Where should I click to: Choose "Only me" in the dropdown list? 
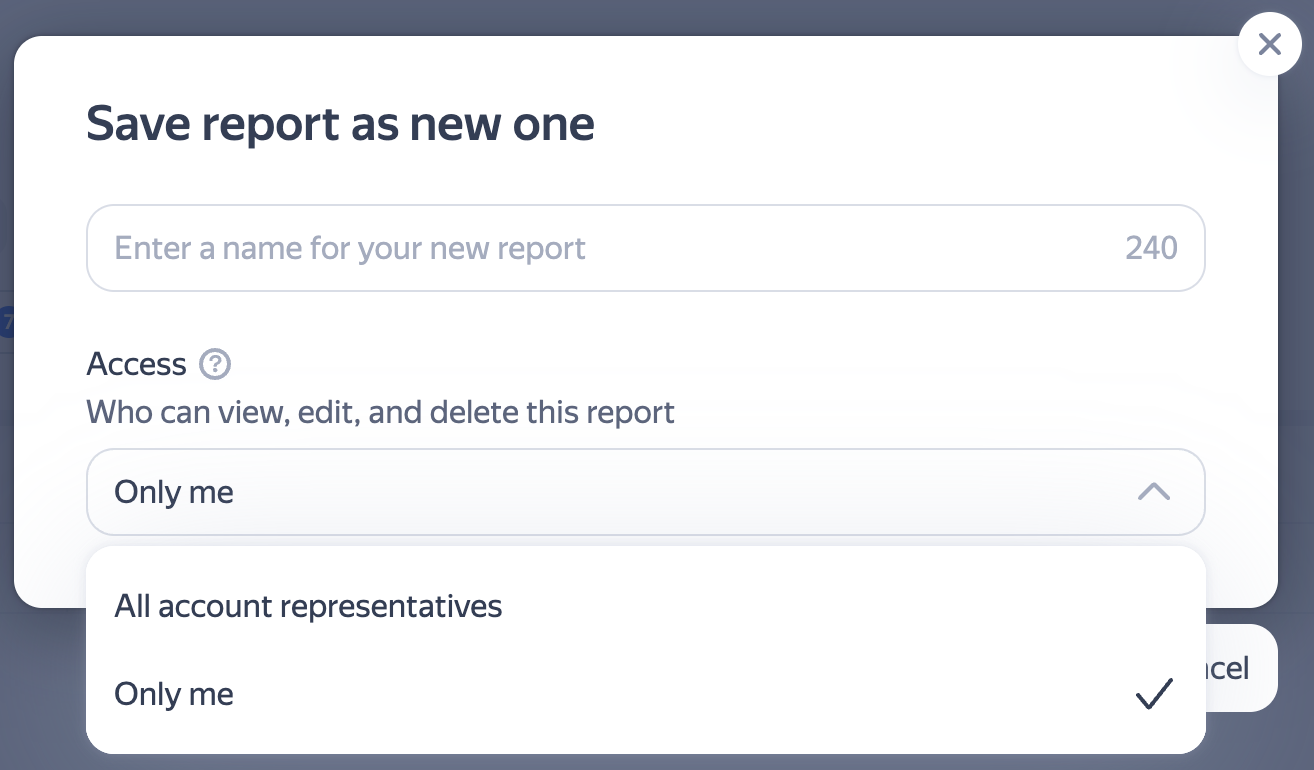[174, 694]
